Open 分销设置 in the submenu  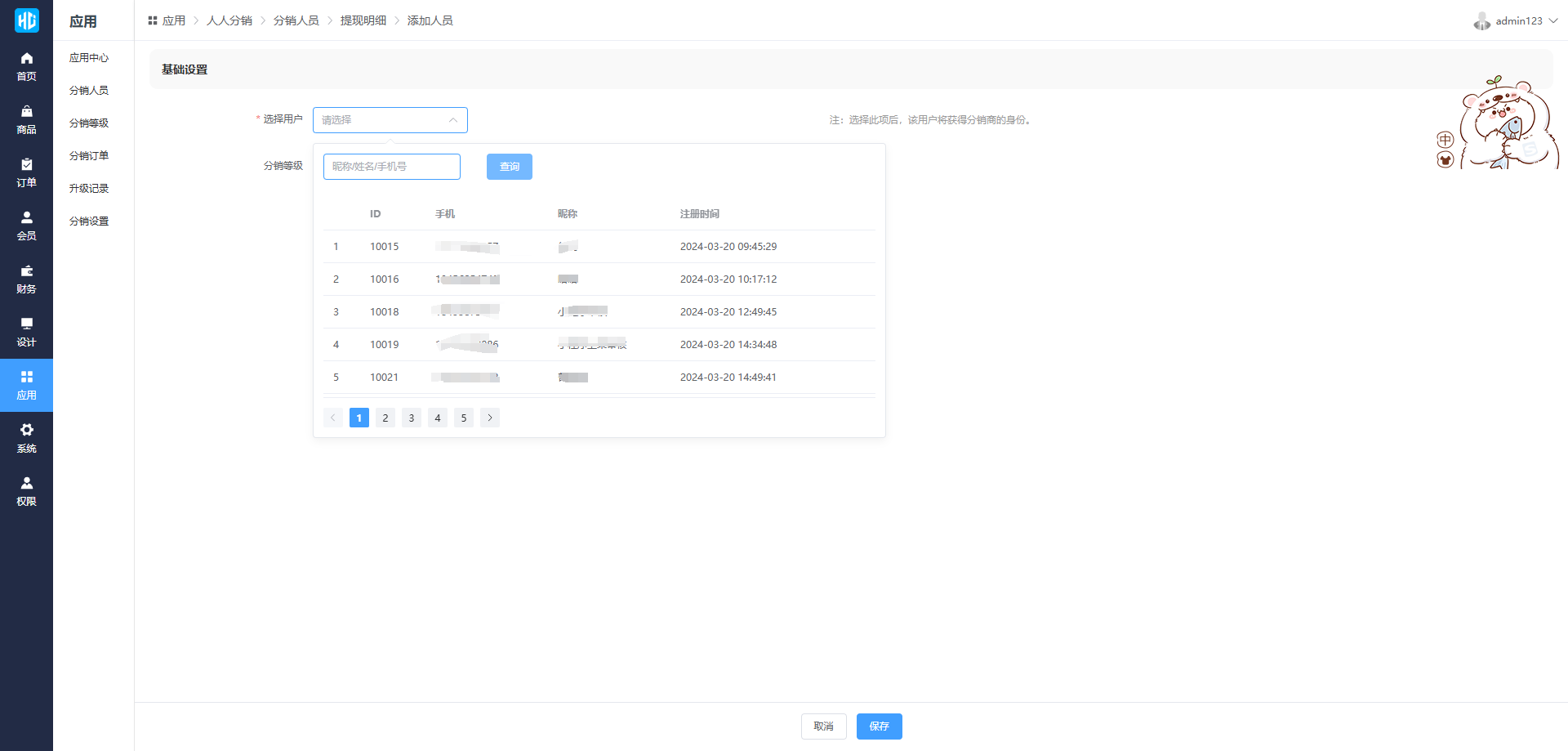click(x=89, y=221)
